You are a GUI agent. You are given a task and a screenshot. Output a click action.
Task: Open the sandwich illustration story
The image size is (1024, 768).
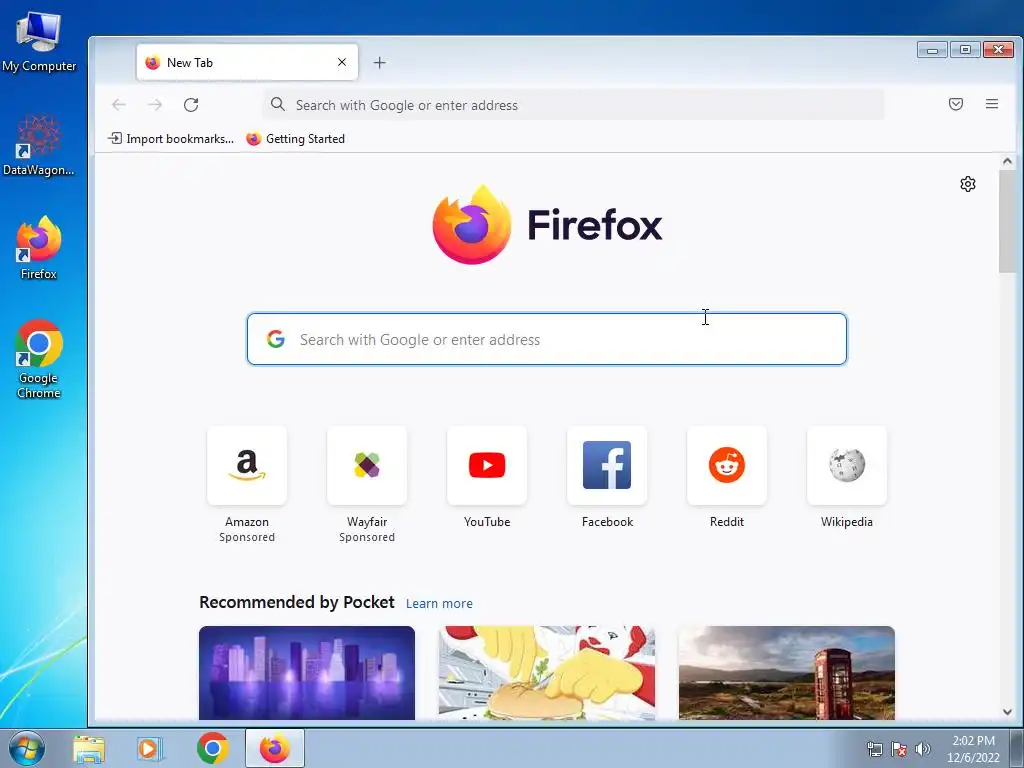tap(547, 673)
